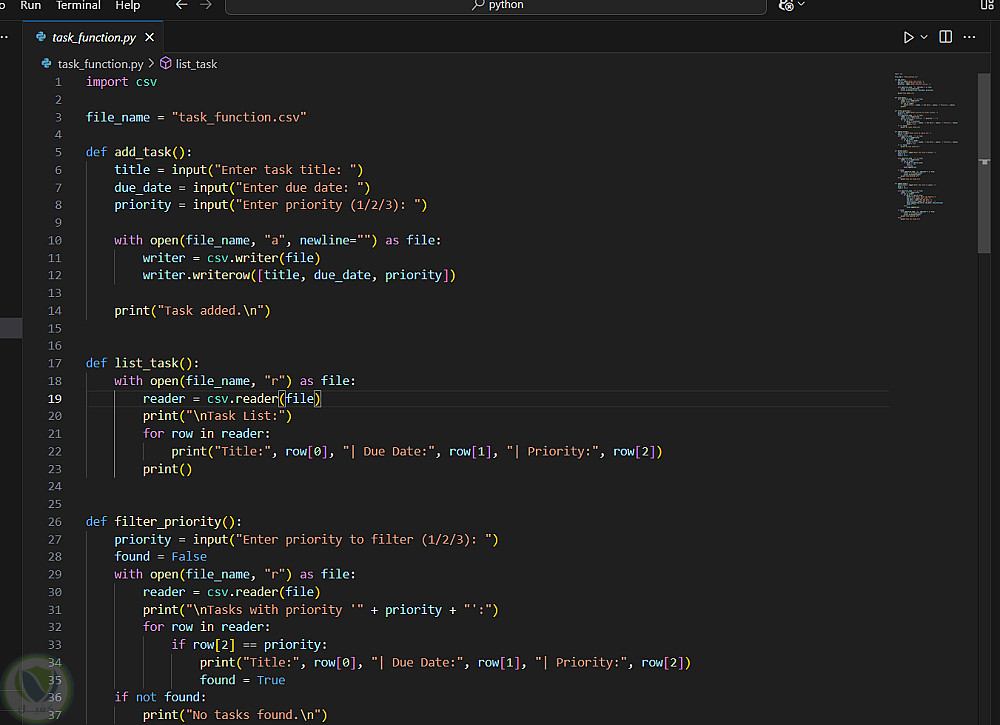This screenshot has height=725, width=1000.
Task: Click the python command center search box
Action: pos(496,5)
